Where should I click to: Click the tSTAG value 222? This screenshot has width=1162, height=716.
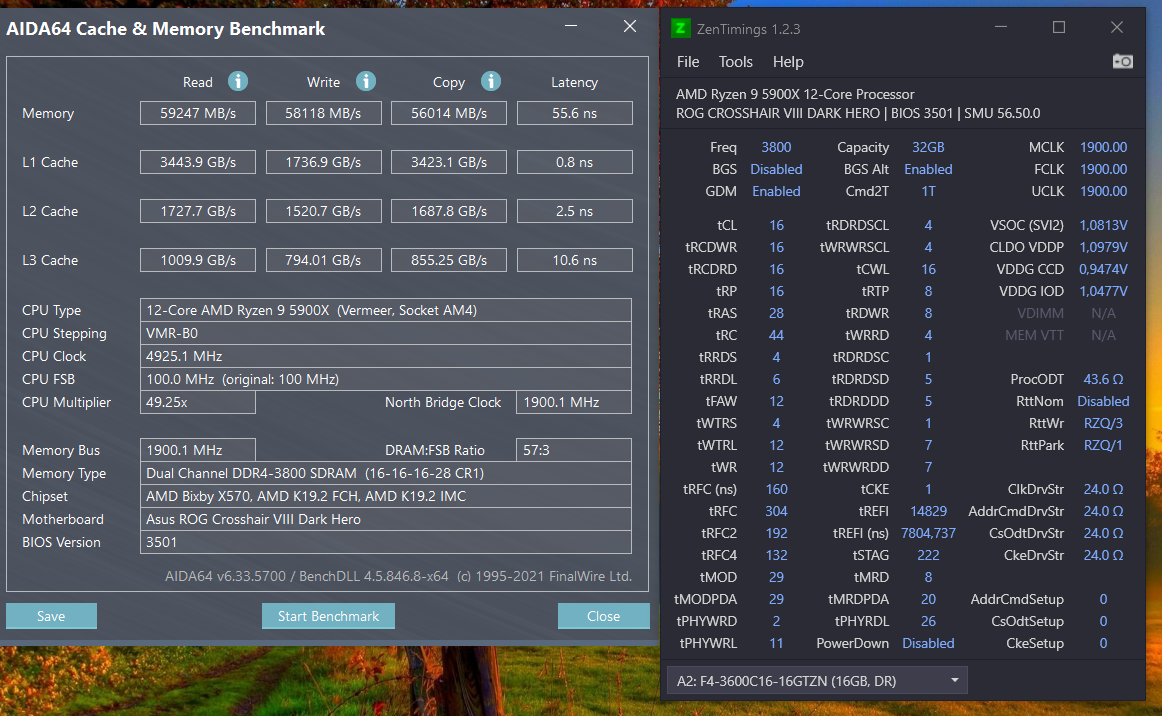(928, 554)
